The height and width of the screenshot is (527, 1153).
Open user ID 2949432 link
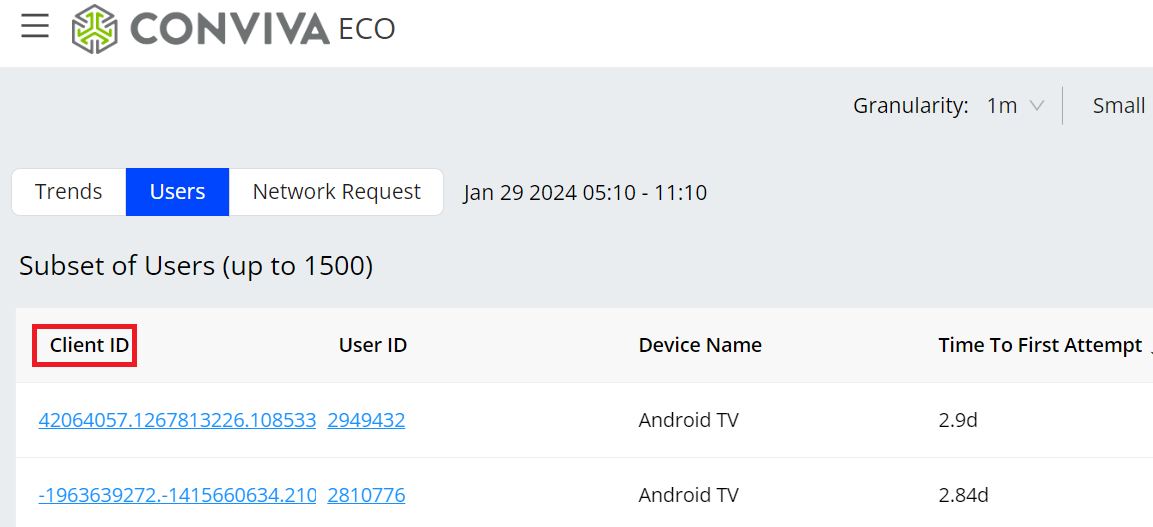click(366, 421)
